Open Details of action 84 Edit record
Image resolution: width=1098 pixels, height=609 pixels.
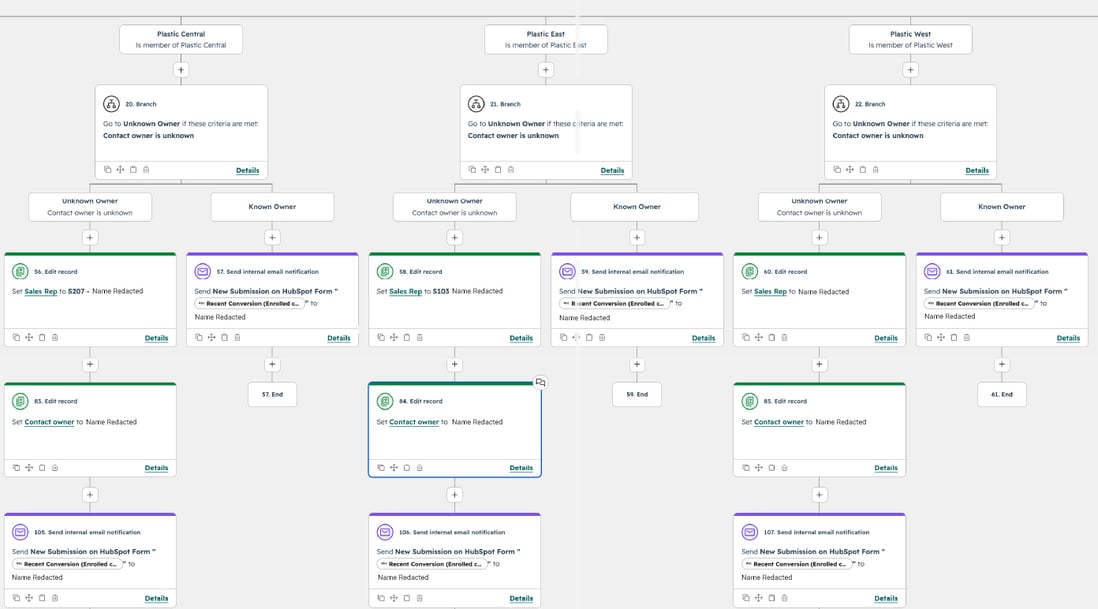[521, 468]
